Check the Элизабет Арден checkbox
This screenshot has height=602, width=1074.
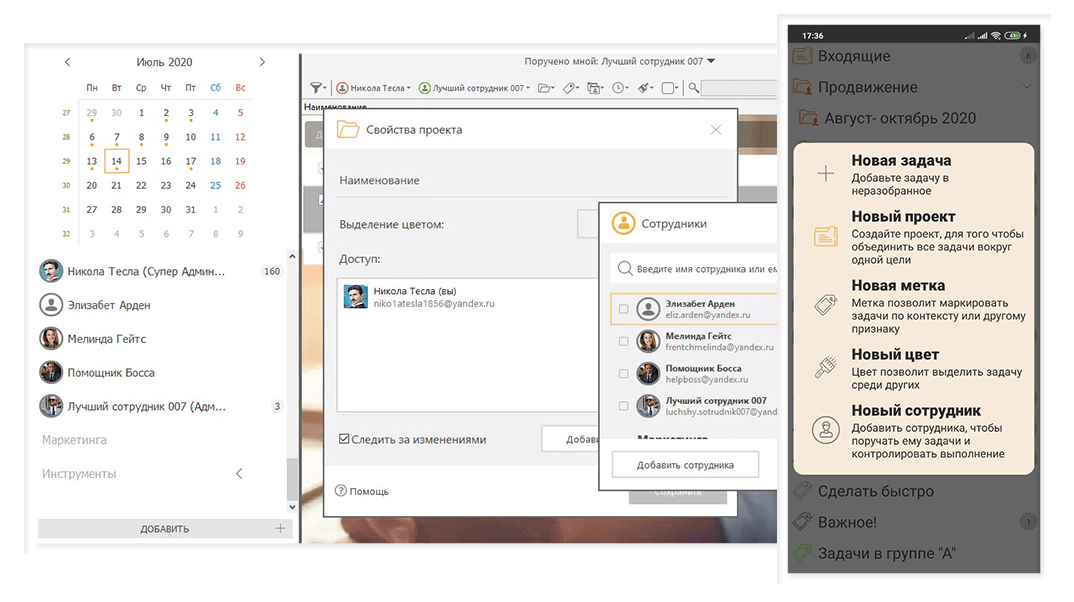tap(623, 309)
